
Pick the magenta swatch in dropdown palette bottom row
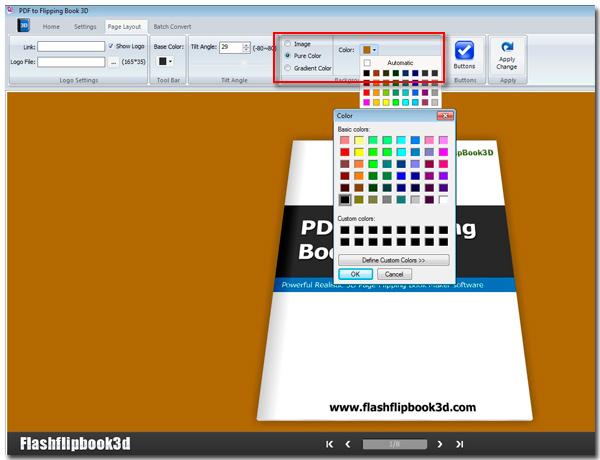point(367,102)
